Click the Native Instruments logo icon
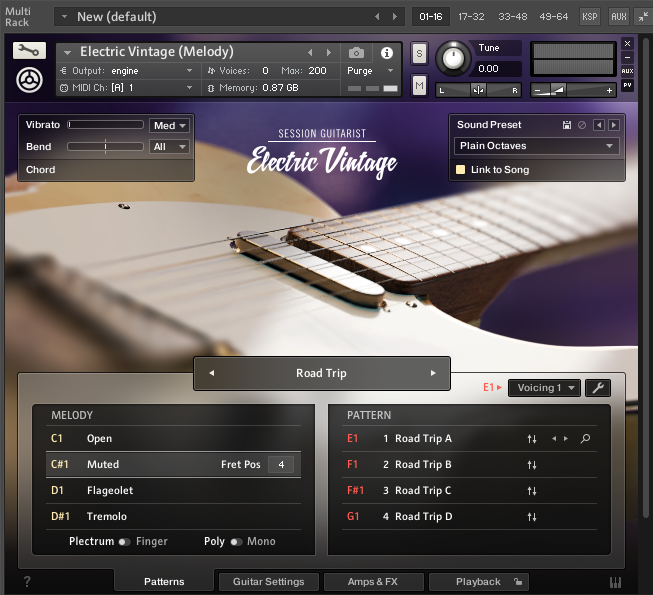 29,80
